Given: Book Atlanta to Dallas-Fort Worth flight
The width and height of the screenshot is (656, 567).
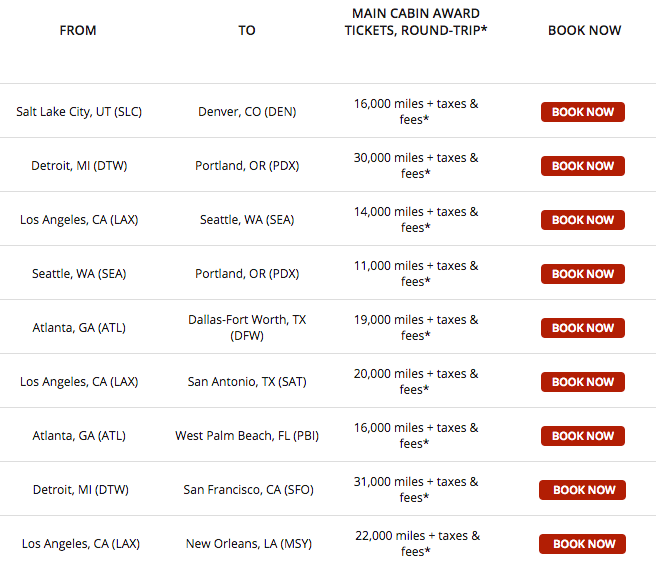Looking at the screenshot, I should click(x=582, y=328).
